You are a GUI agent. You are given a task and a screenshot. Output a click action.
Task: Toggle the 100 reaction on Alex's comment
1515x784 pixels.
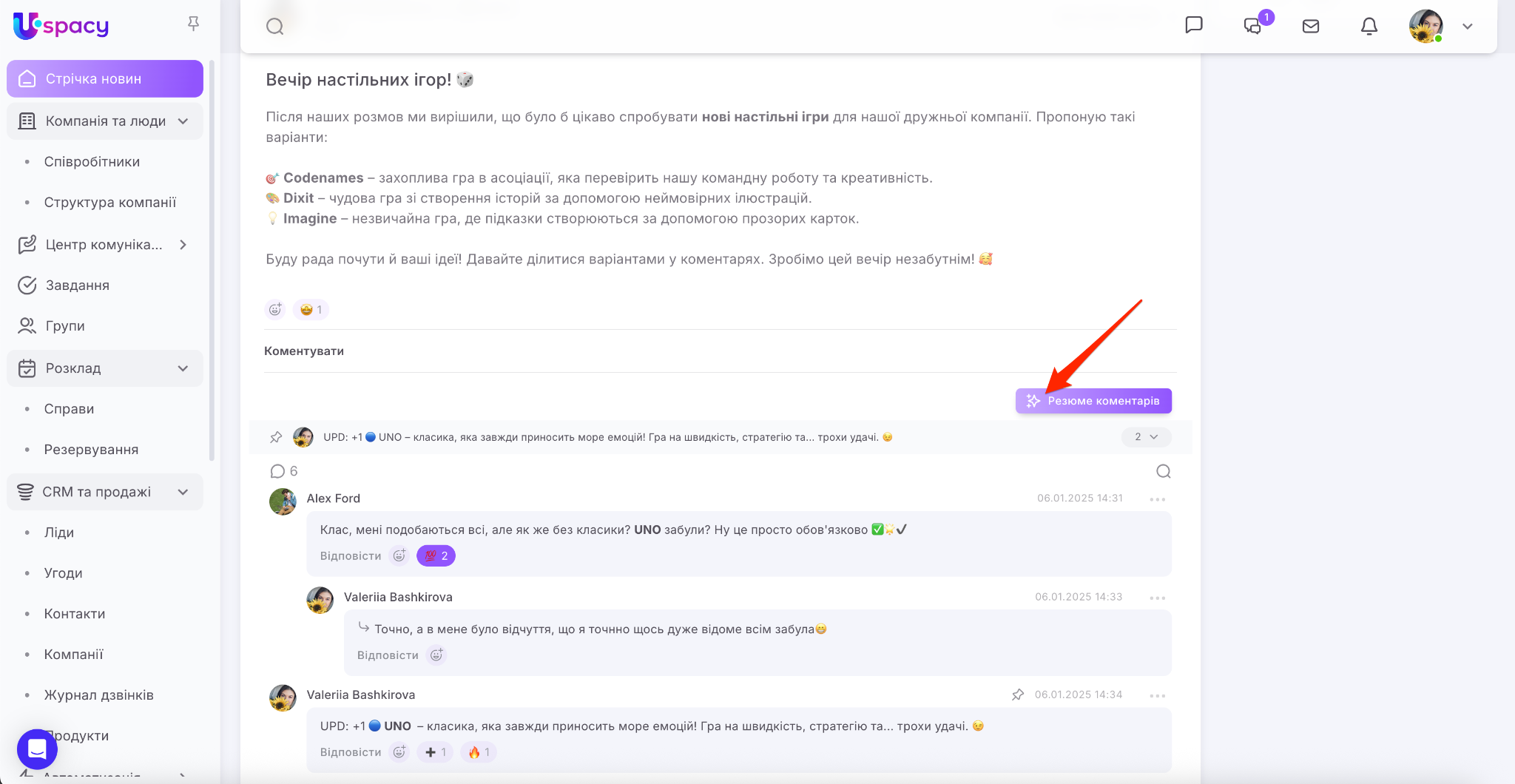coord(436,556)
